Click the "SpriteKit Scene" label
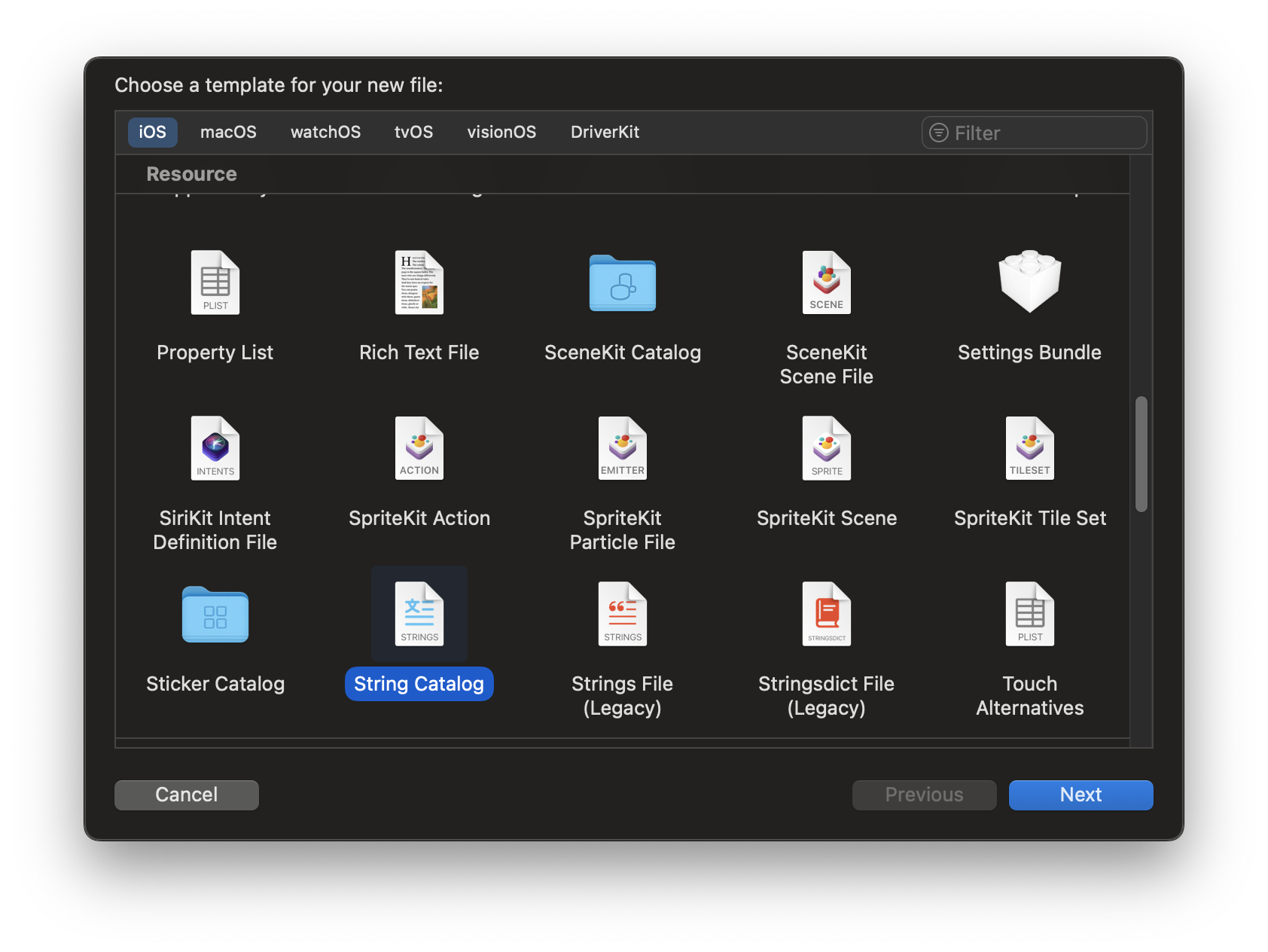 [827, 518]
